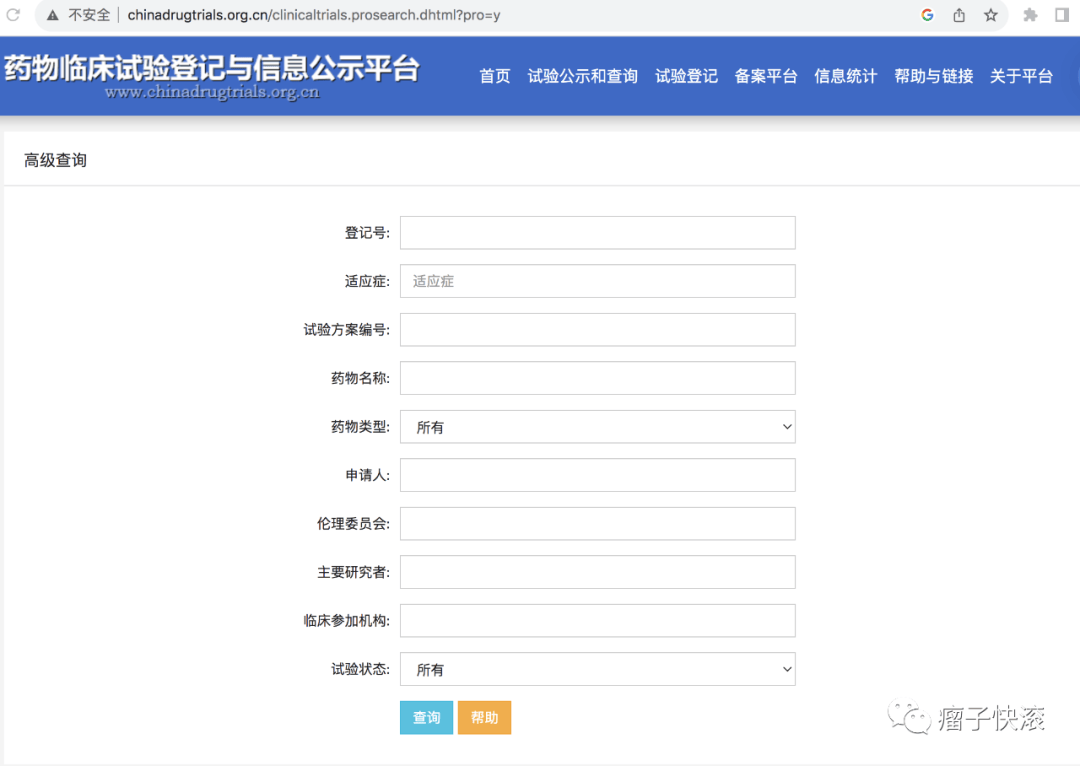
Task: Open the 药物类型 dropdown
Action: point(596,426)
